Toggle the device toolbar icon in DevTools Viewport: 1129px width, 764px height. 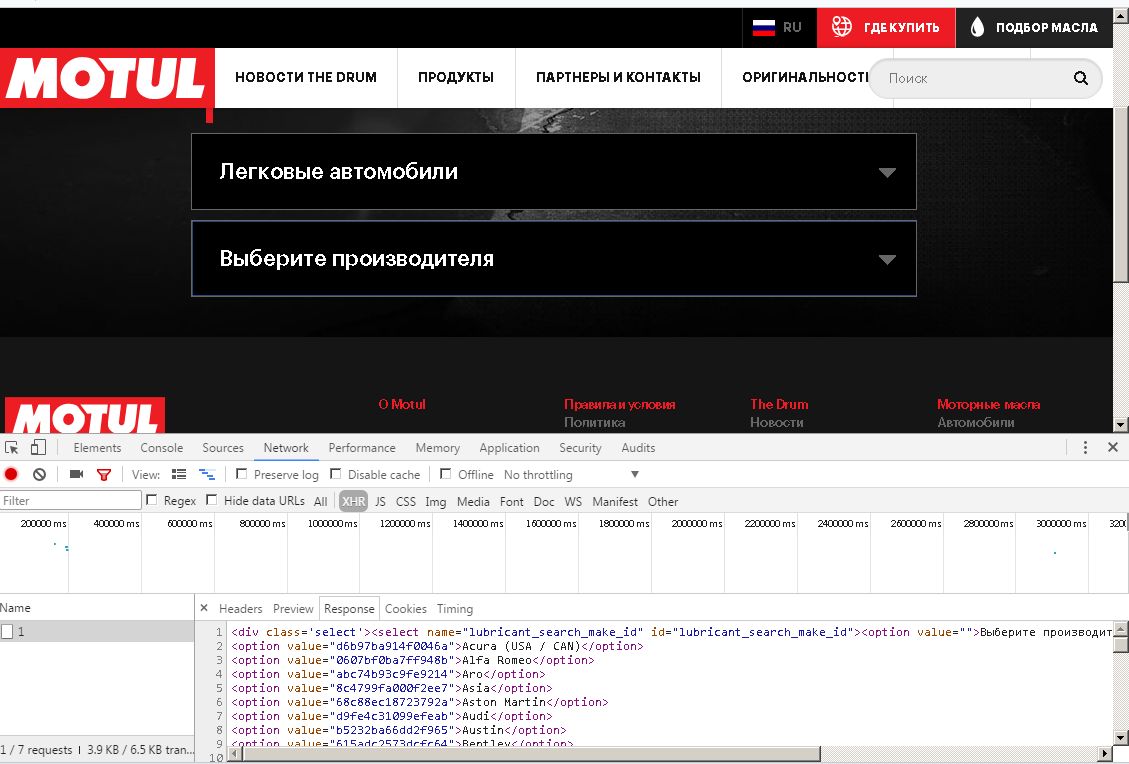[38, 447]
